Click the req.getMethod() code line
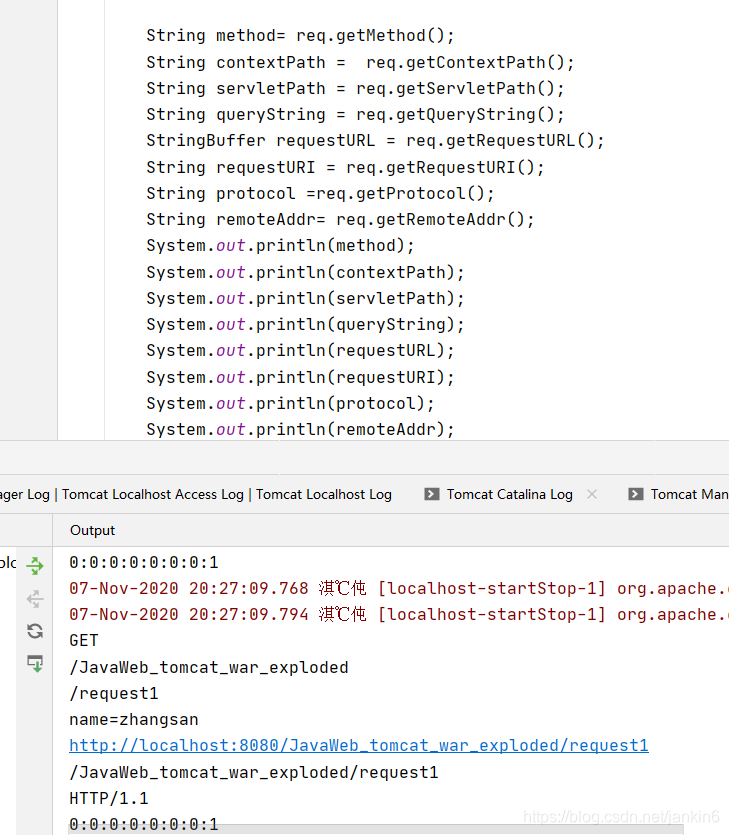This screenshot has width=729, height=835. click(300, 36)
